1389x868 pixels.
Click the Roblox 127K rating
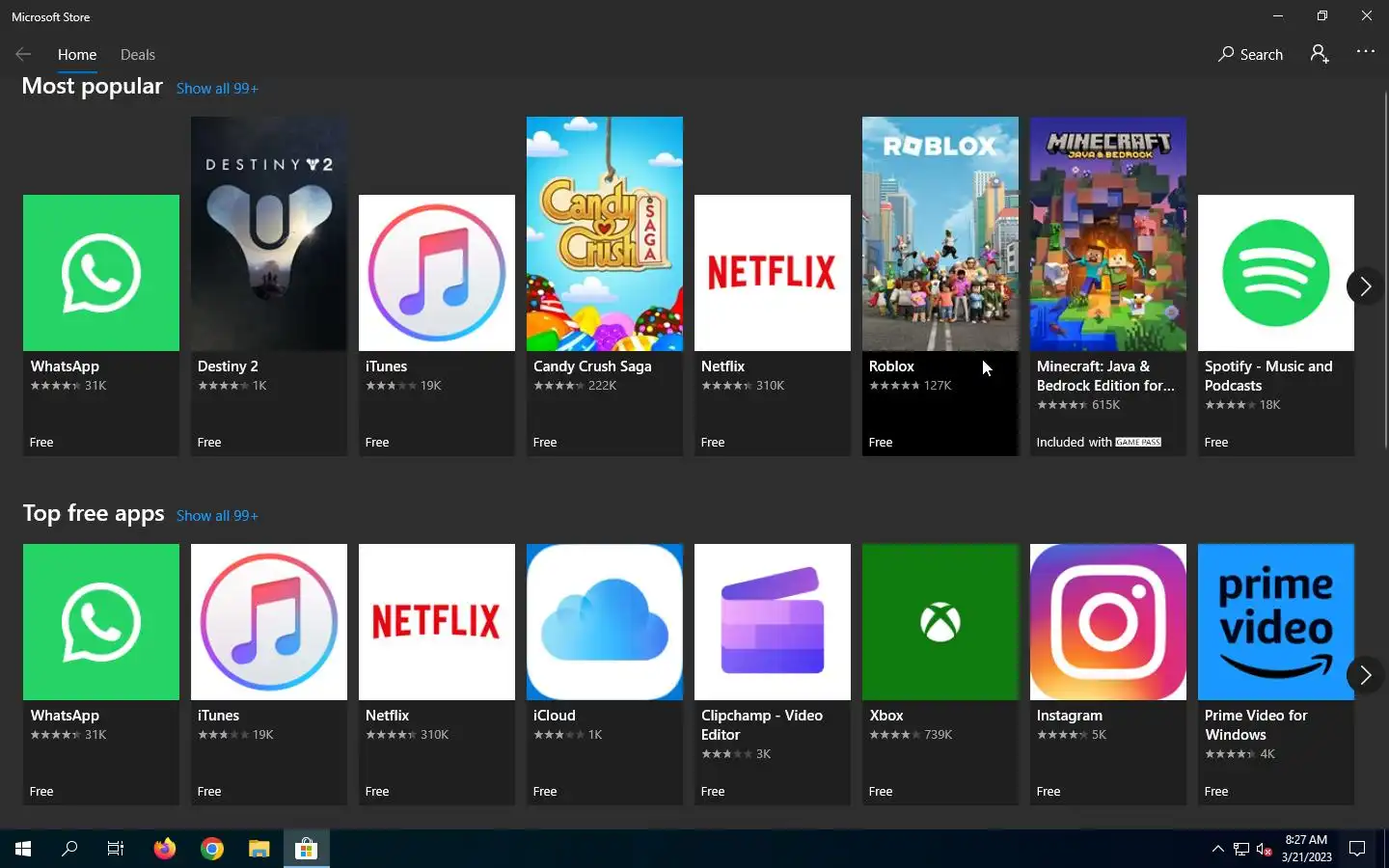[910, 386]
